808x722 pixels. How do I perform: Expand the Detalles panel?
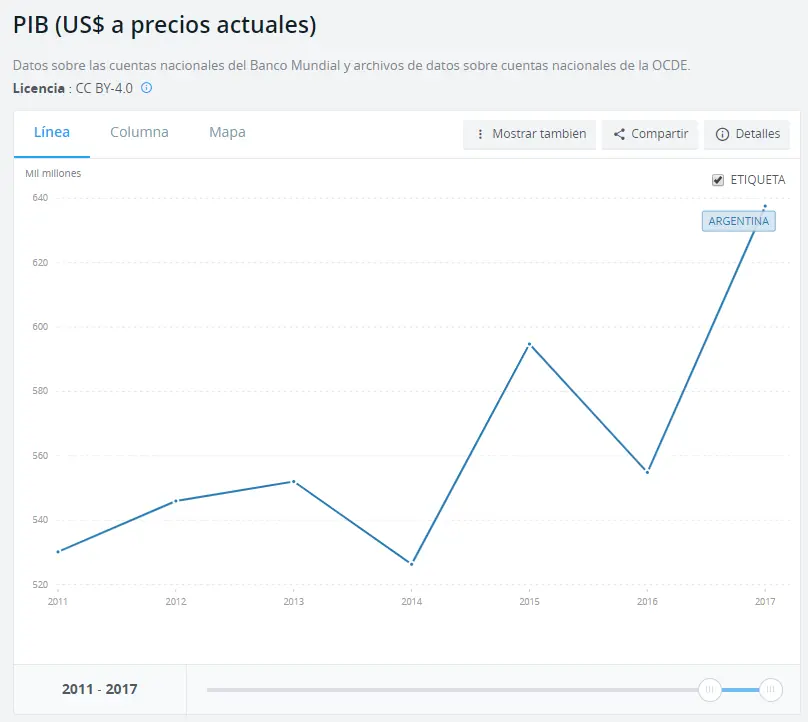click(x=746, y=134)
